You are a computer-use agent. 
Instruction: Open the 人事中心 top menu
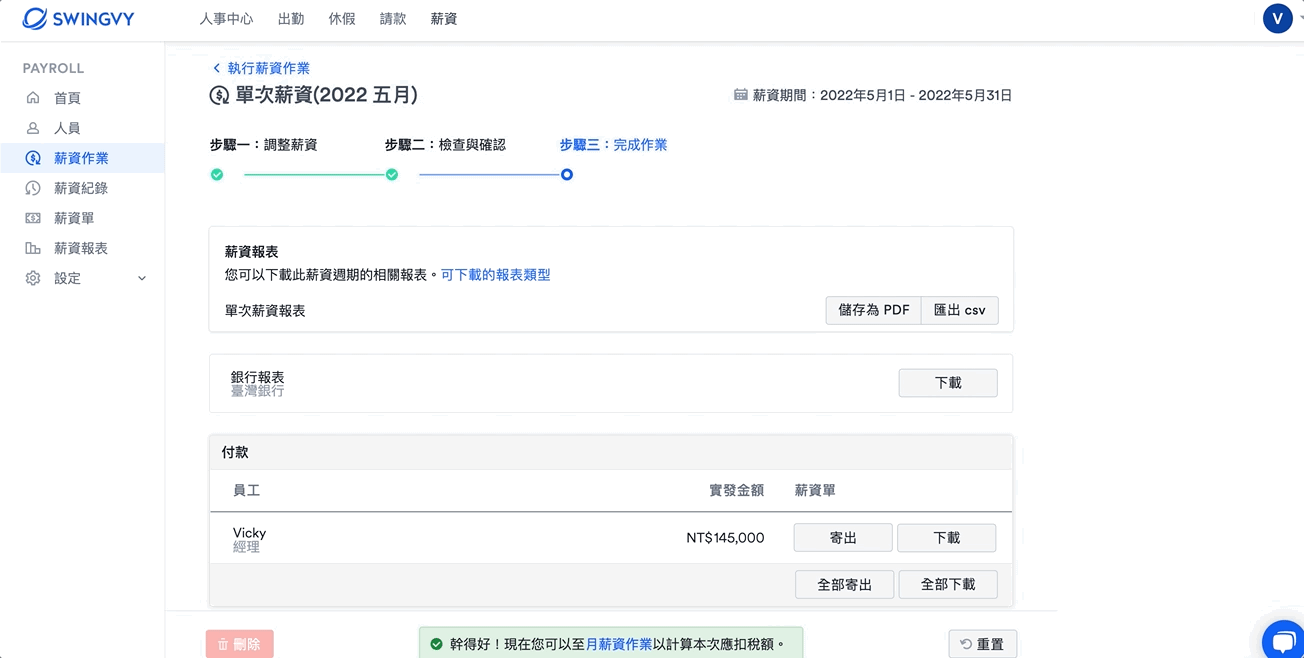[x=226, y=19]
